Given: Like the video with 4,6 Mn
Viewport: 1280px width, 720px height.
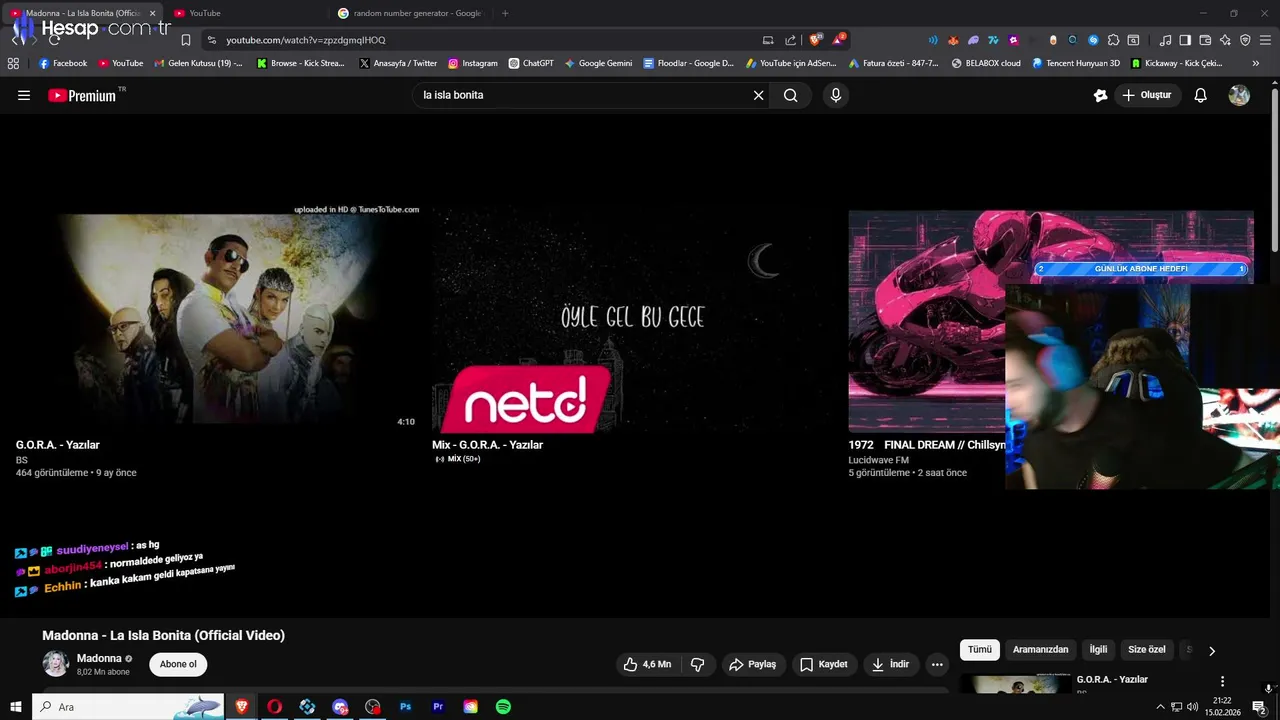Looking at the screenshot, I should click(x=647, y=664).
